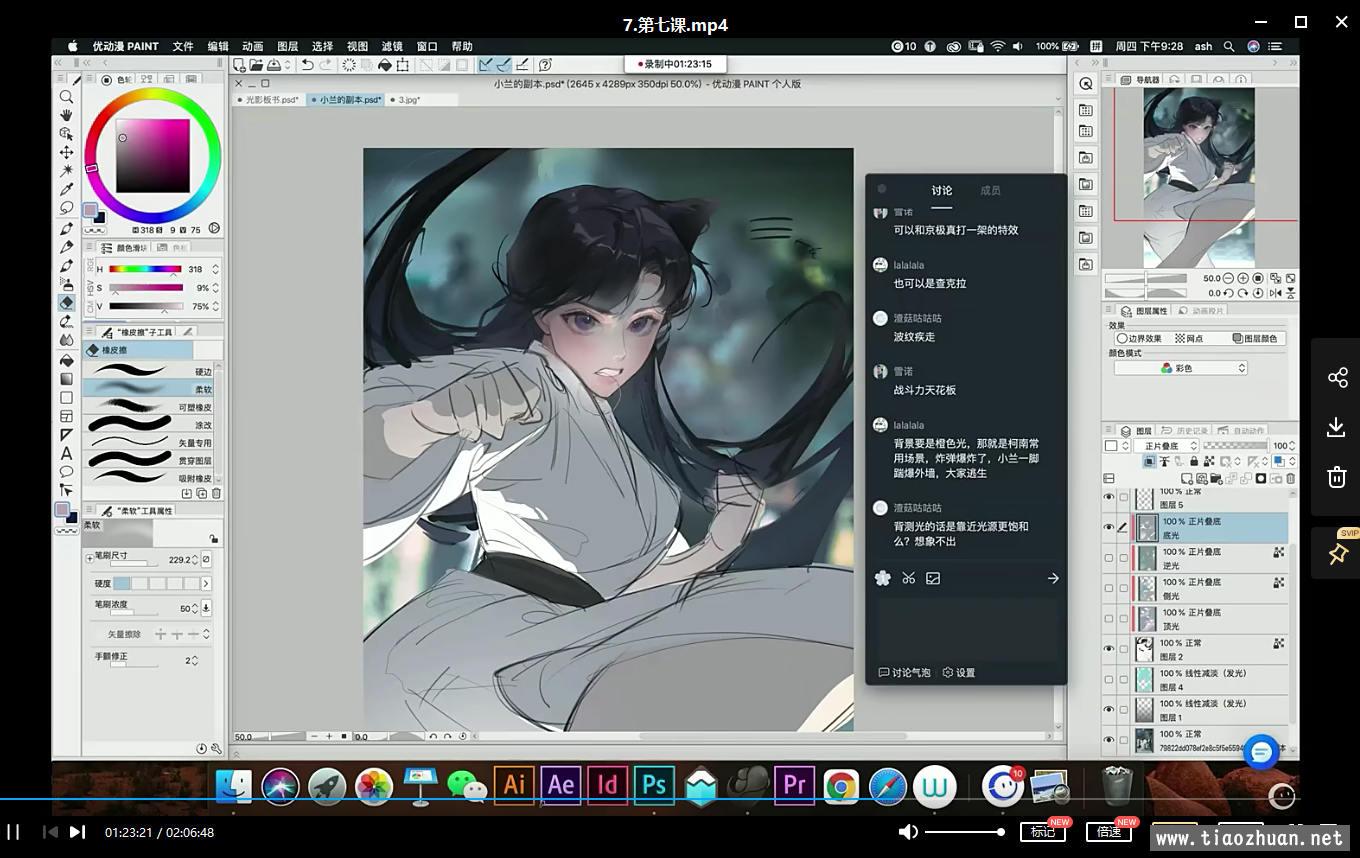Viewport: 1360px width, 858px height.
Task: Select the Magnifier zoom tool
Action: point(66,97)
